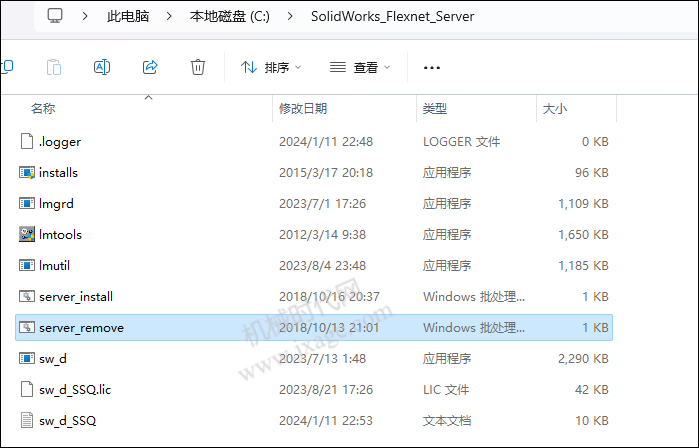This screenshot has width=699, height=448.
Task: Click the 文本文档 type cell
Action: 447,420
